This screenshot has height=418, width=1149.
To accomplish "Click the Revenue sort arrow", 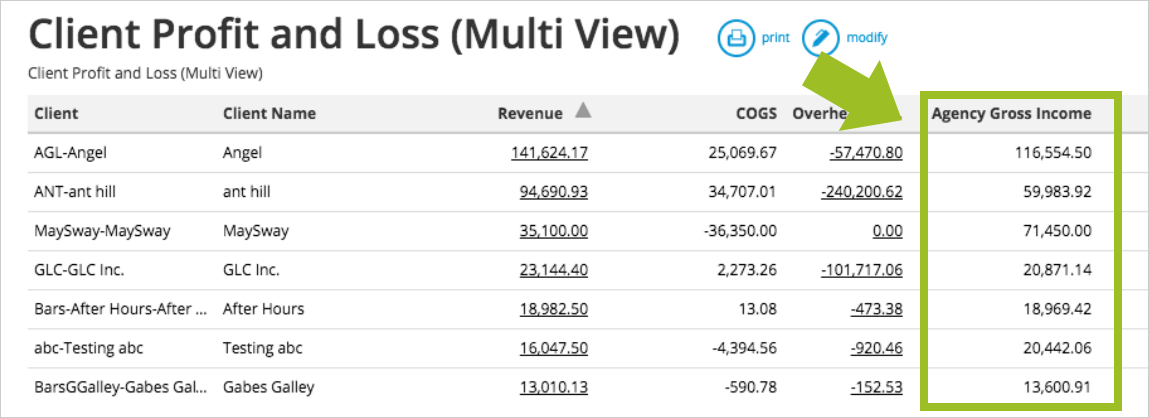I will point(583,111).
